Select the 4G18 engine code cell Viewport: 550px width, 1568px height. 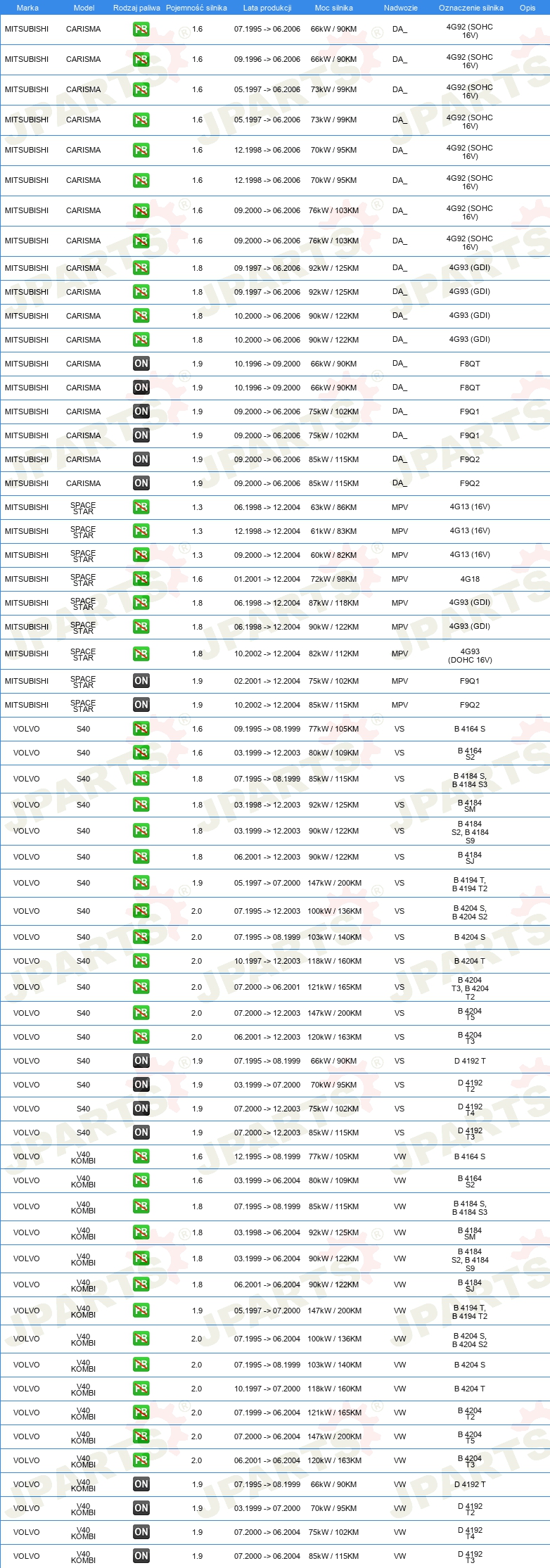[470, 579]
